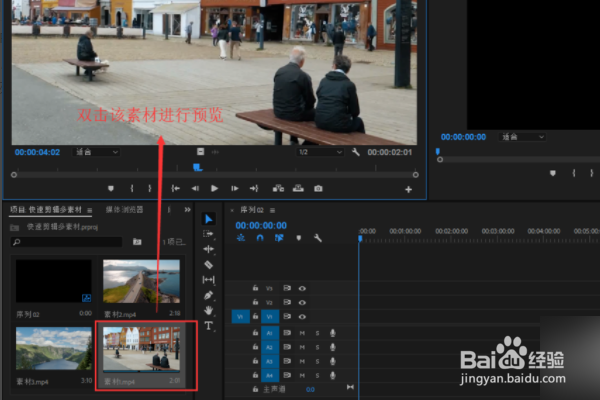
Task: Open Source monitor zoom level dropdown
Action: coord(96,152)
